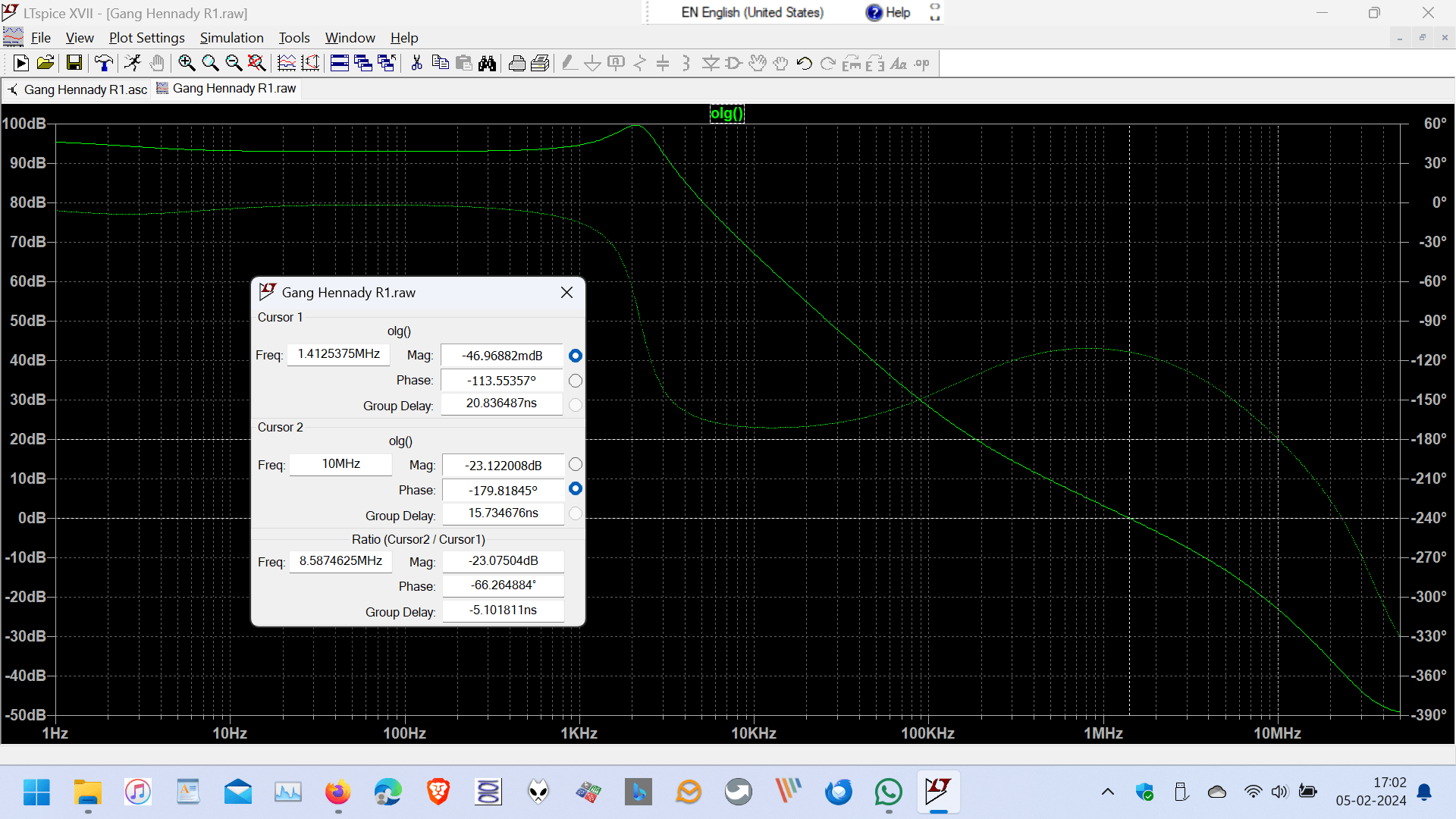
Task: Click the Close All Windows icon
Action: click(x=387, y=64)
